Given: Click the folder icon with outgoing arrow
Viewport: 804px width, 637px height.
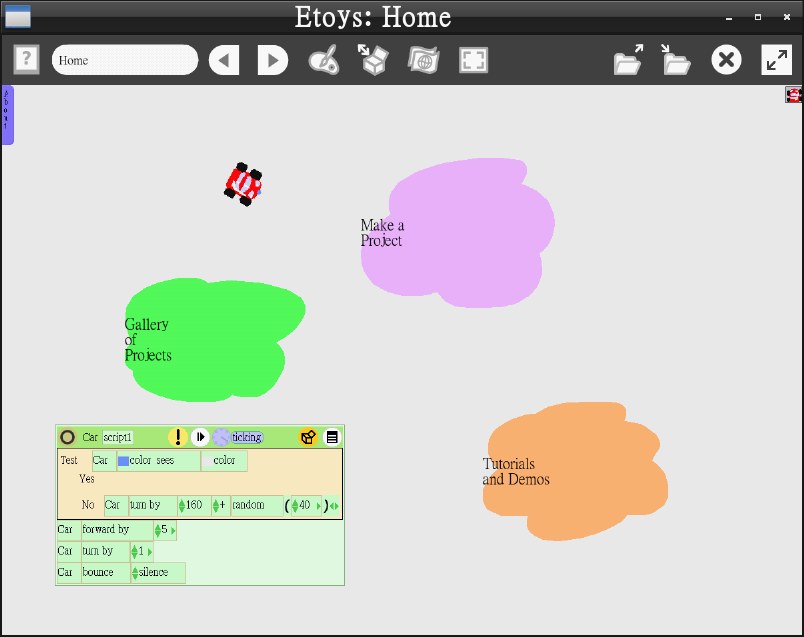Looking at the screenshot, I should coord(629,60).
